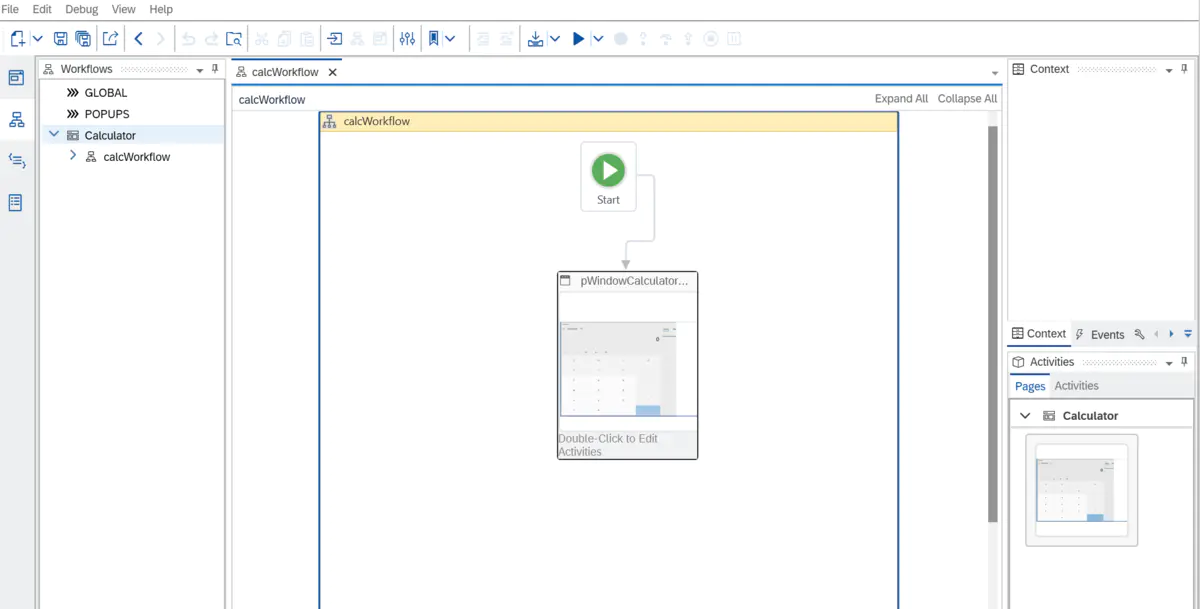
Task: Select Calculator in the Workflows tree
Action: 110,135
